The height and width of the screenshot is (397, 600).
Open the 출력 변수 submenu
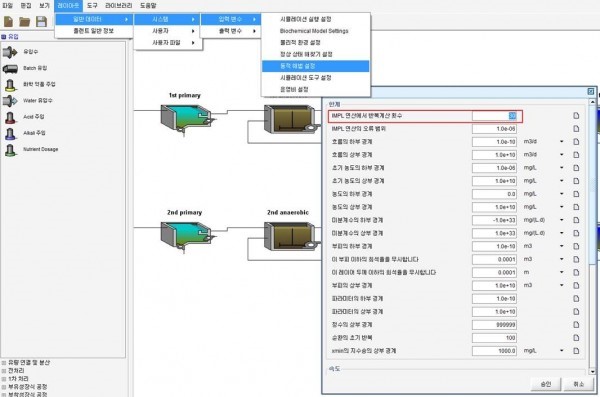231,31
